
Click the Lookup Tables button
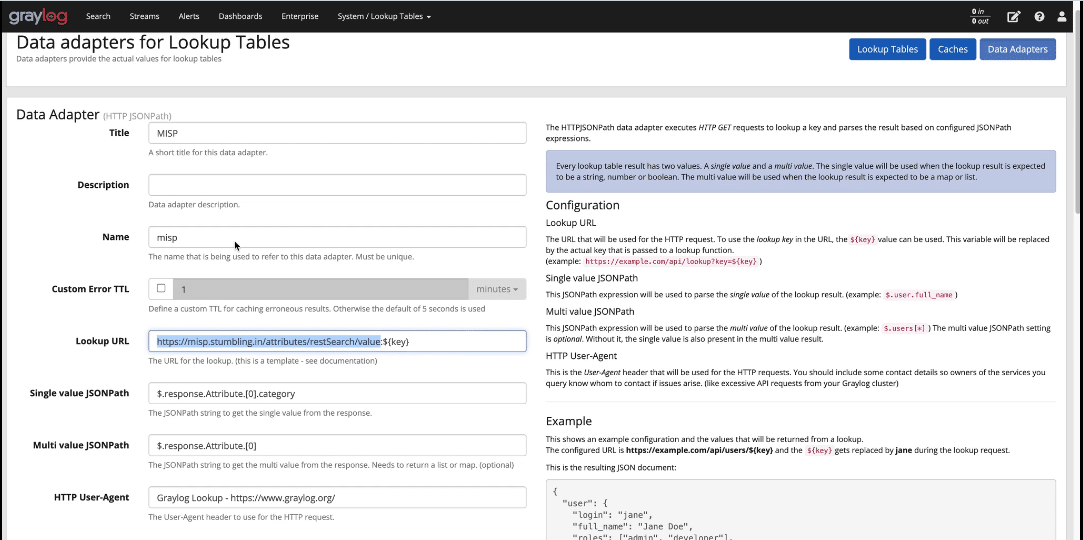click(887, 49)
